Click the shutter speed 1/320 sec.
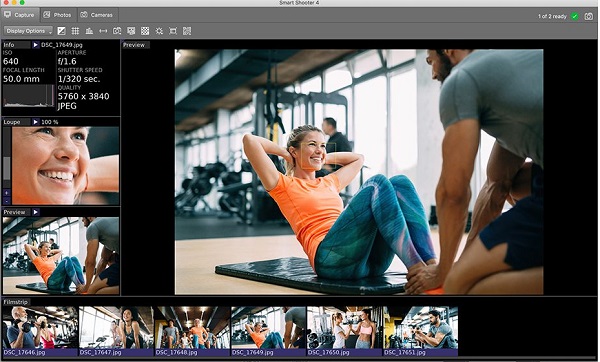Image resolution: width=600 pixels, height=362 pixels. (79, 79)
